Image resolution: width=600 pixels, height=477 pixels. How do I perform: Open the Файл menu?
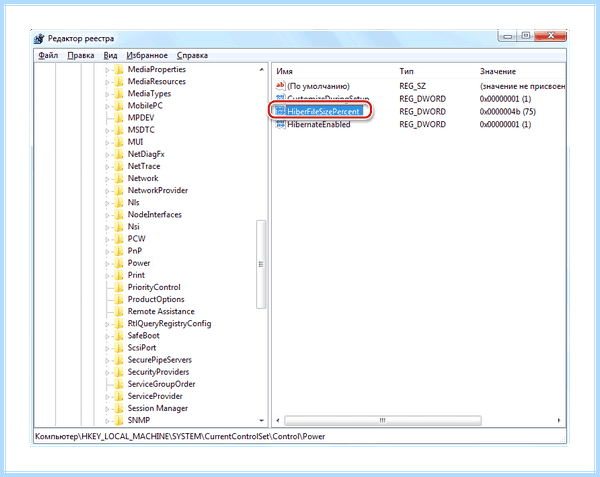point(48,55)
